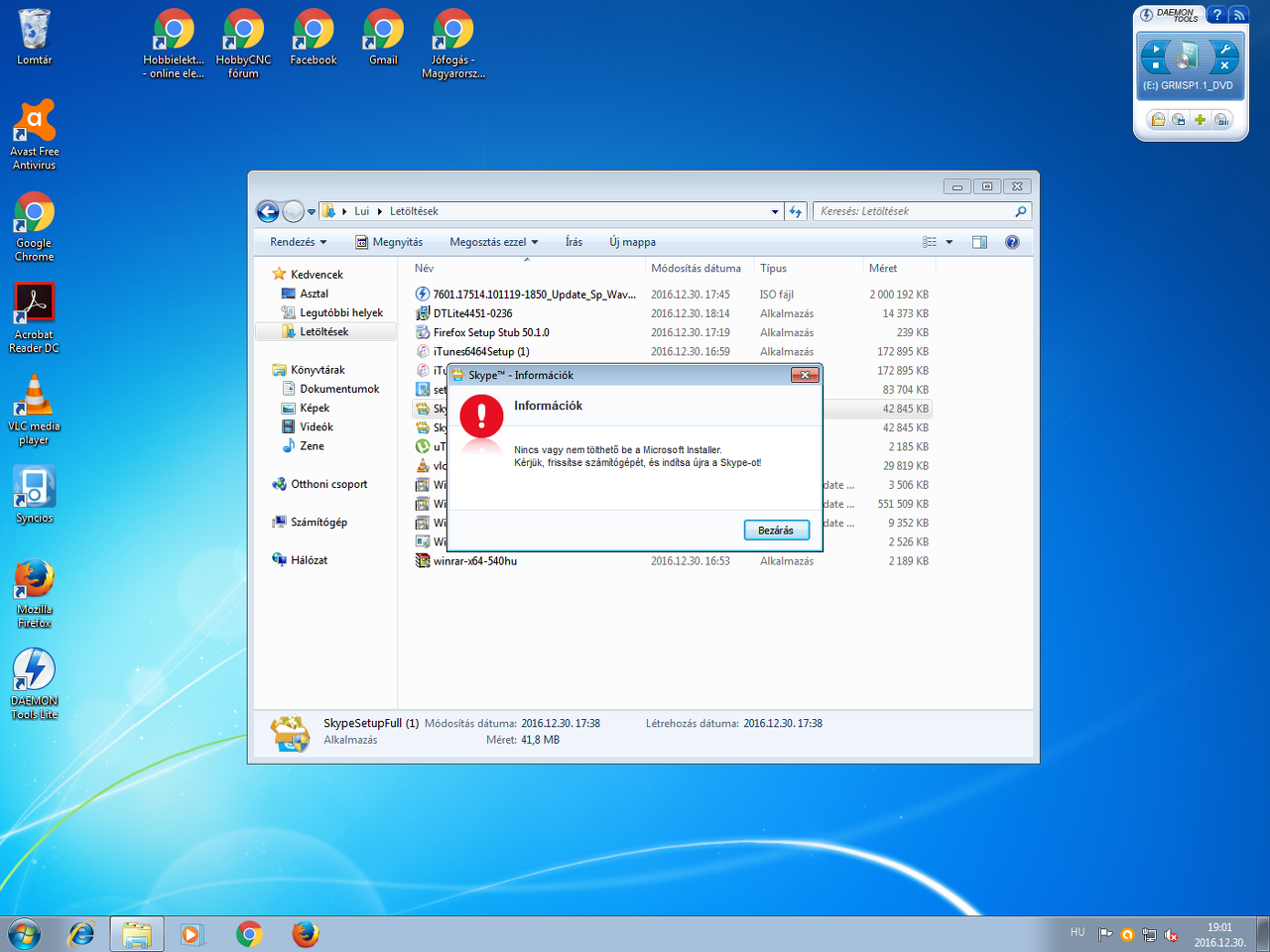Open the DAEMON Tools gadget RSS feed tab
Screen dimensions: 1270x952
coord(1238,15)
